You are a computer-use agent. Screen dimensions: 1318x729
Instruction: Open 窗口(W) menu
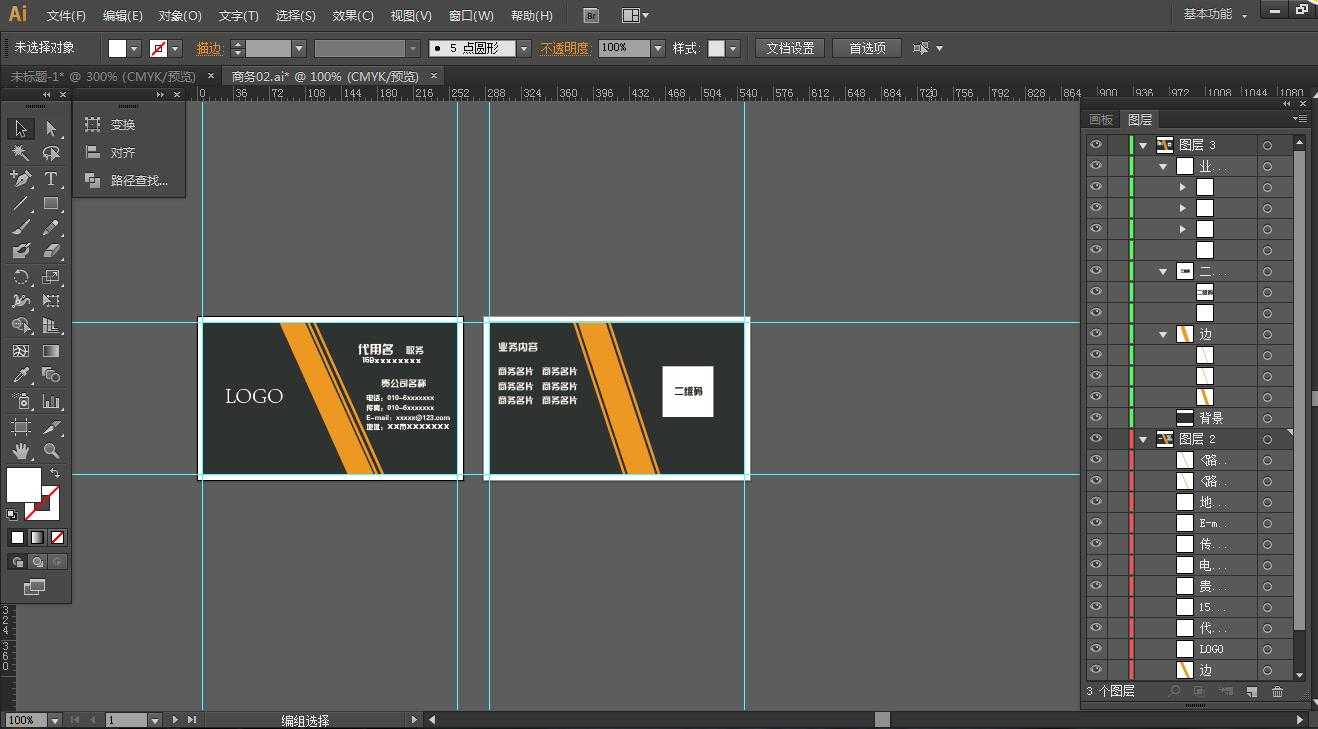click(x=471, y=16)
